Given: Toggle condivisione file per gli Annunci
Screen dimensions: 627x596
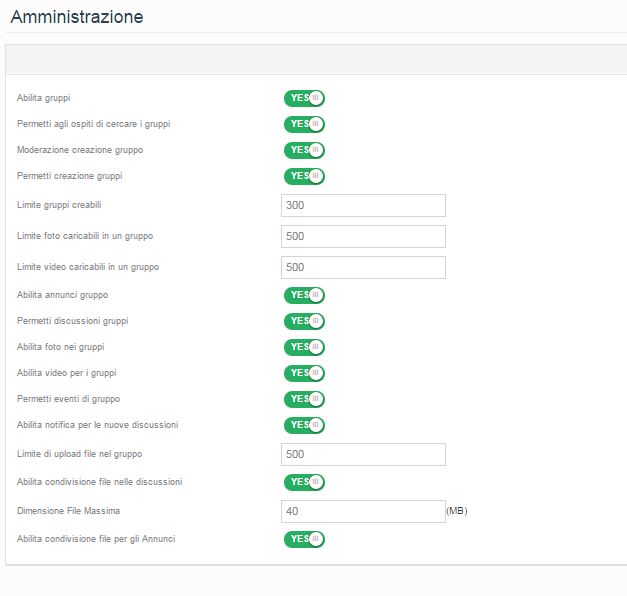Looking at the screenshot, I should 304,539.
